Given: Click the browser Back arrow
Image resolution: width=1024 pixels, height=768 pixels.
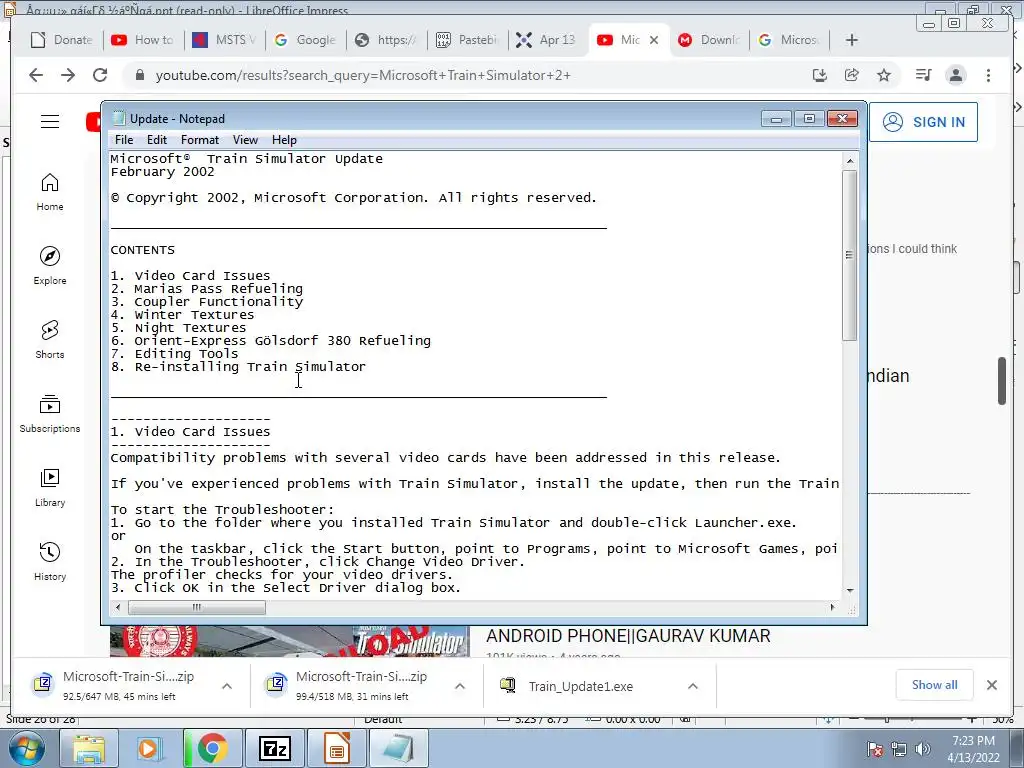Looking at the screenshot, I should click(x=36, y=75).
